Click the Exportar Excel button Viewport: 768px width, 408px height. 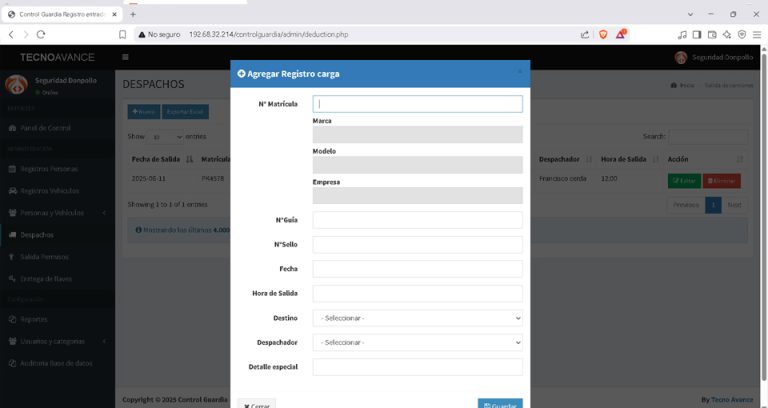(x=185, y=112)
